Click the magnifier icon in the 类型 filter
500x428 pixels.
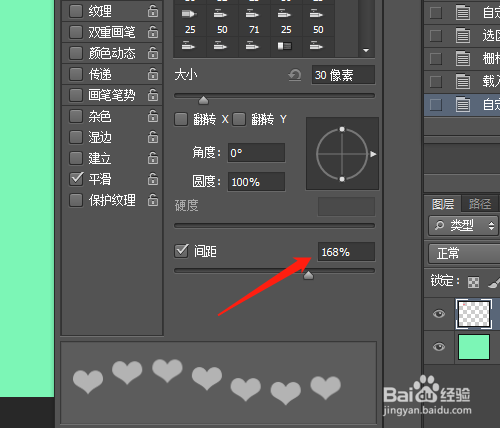pos(439,226)
